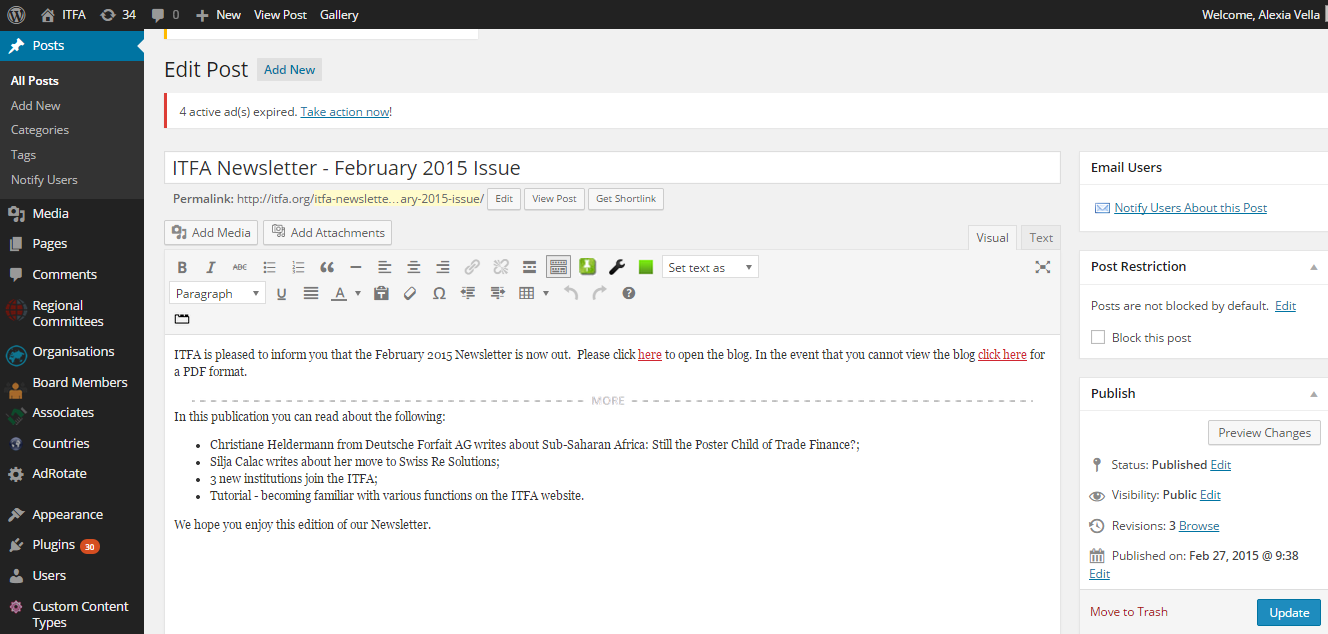Open Appearance in the sidebar
Viewport: 1328px width, 634px height.
(x=72, y=515)
